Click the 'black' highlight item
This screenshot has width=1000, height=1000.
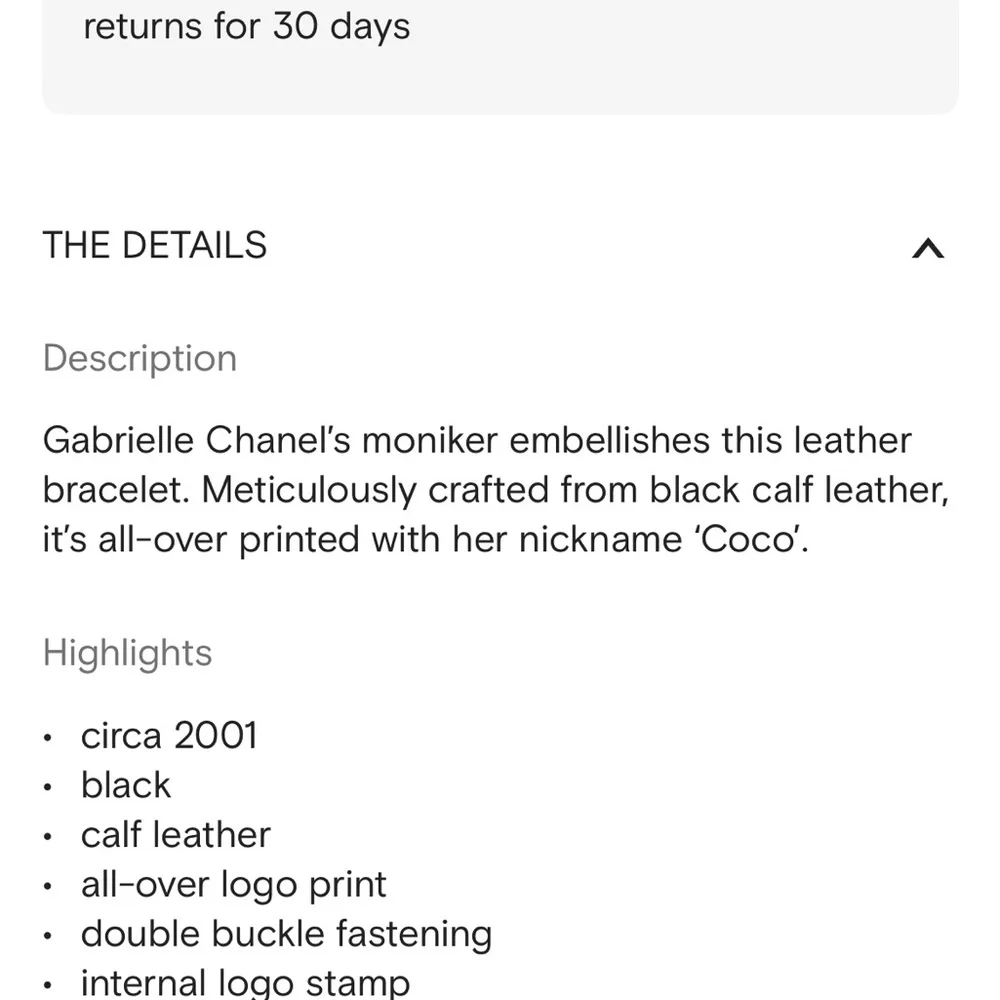click(x=126, y=785)
